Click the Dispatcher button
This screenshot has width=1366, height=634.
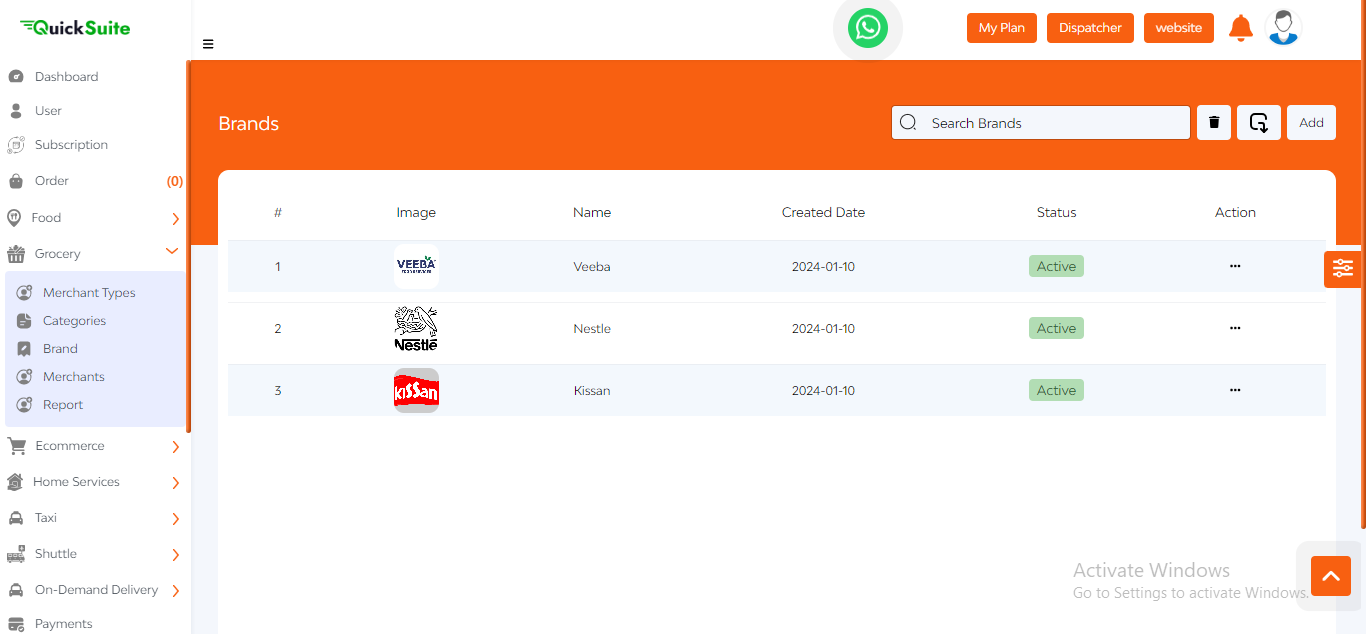pos(1090,28)
